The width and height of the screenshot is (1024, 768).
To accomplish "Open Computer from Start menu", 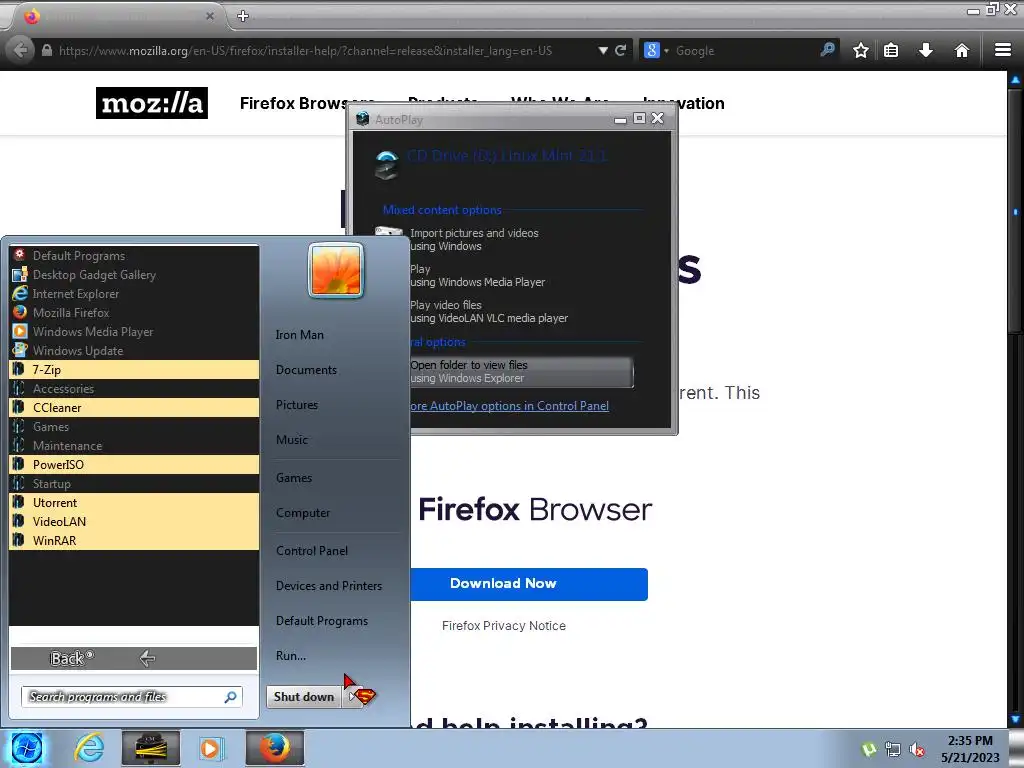I will pos(303,513).
